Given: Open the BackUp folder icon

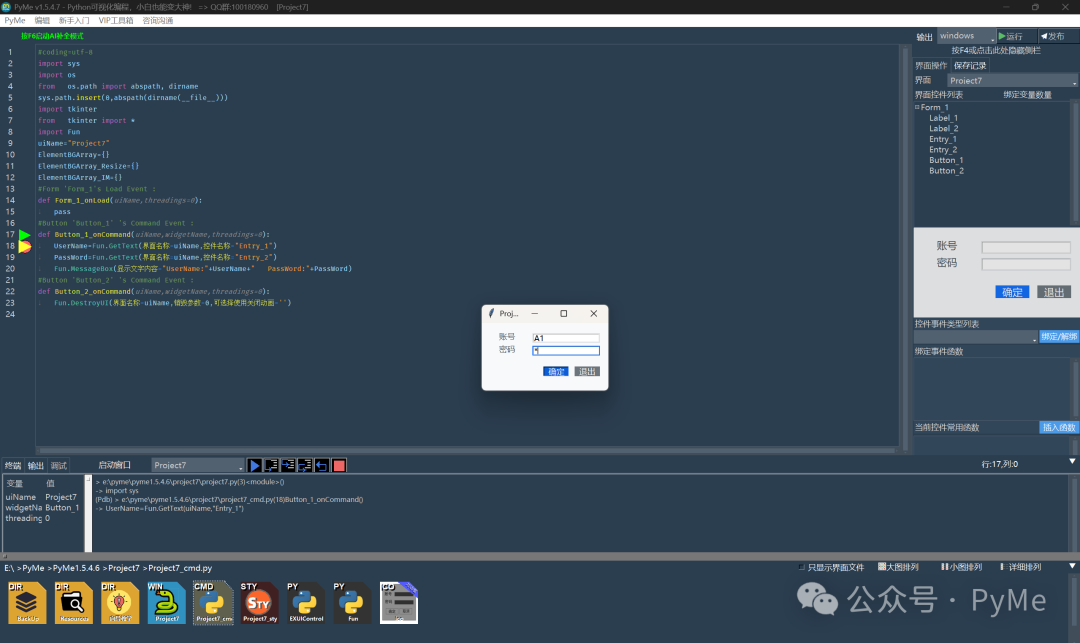Looking at the screenshot, I should pos(27,602).
